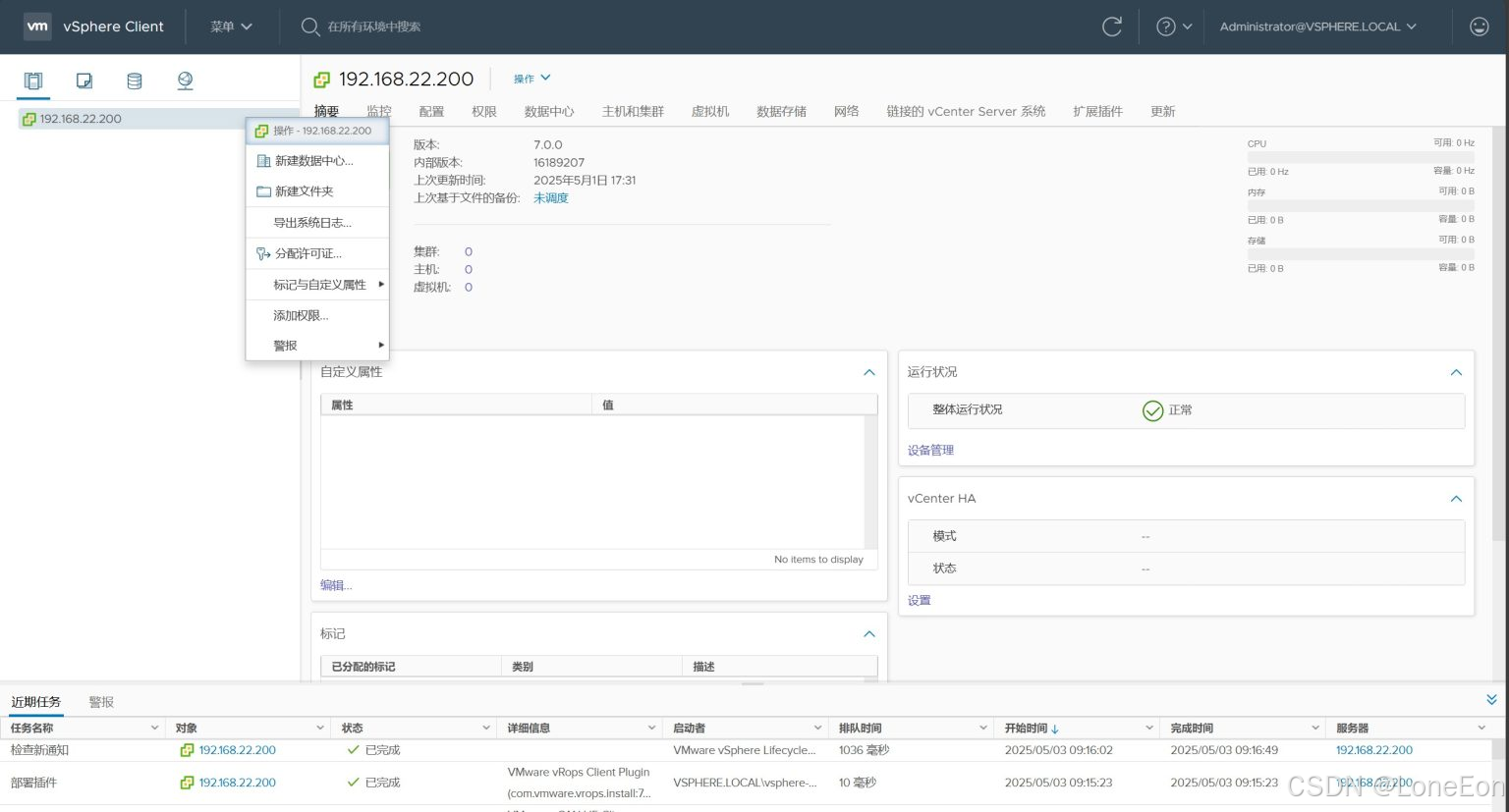
Task: Choose 新建数据中心... from context menu
Action: click(x=317, y=161)
